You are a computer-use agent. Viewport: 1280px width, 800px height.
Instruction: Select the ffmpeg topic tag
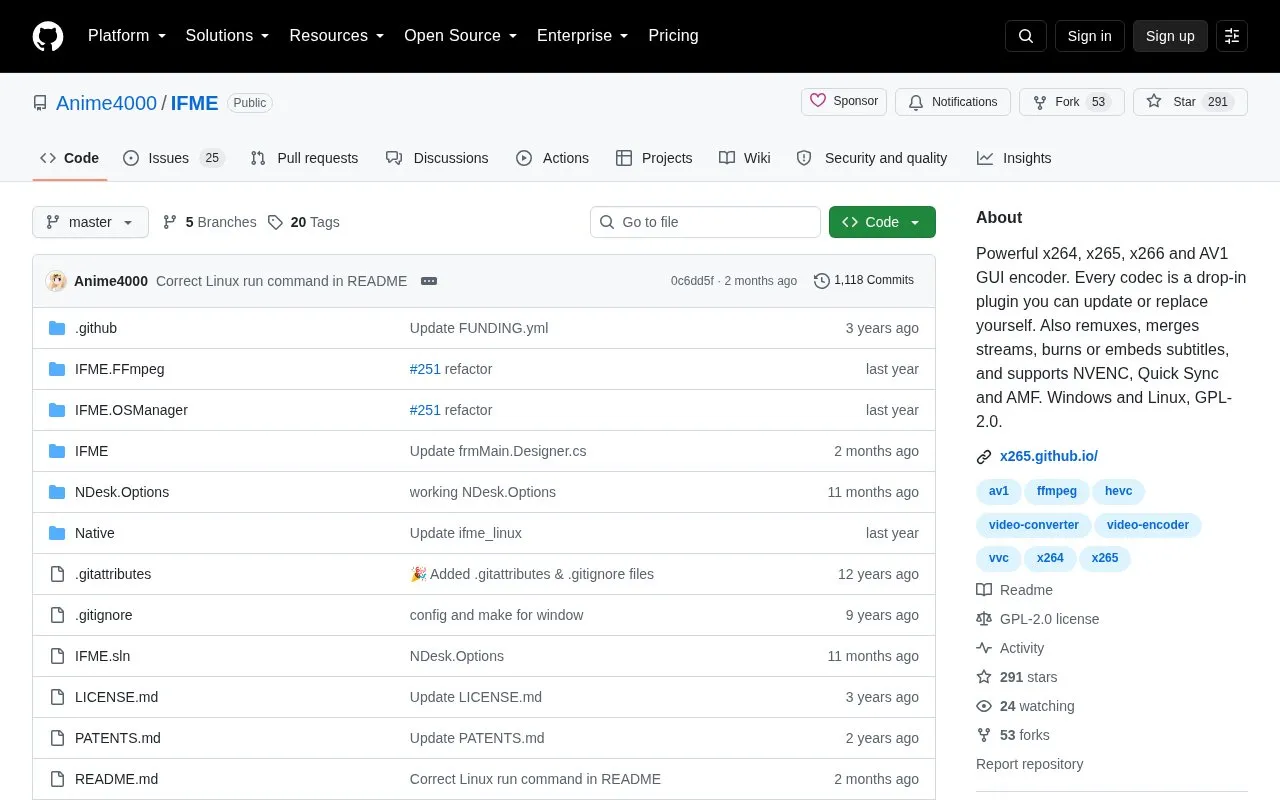point(1057,491)
